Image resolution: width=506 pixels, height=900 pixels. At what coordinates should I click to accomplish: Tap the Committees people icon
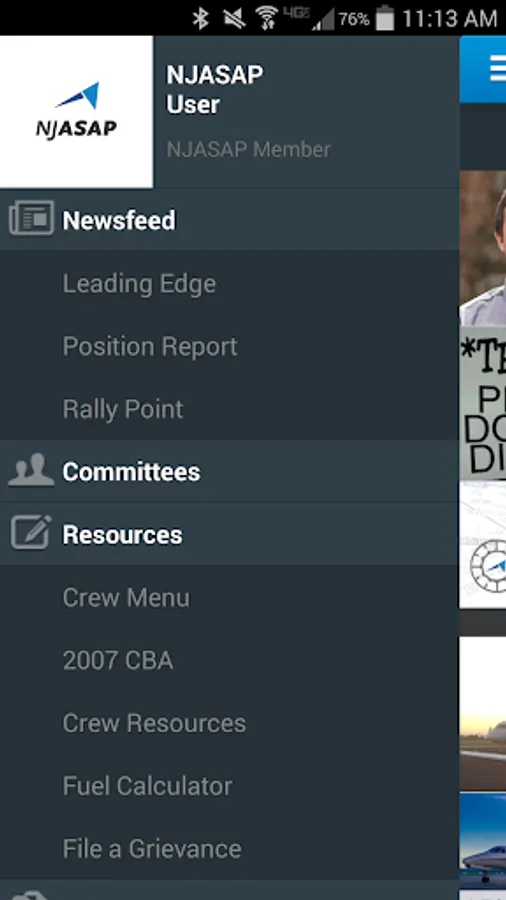coord(31,470)
